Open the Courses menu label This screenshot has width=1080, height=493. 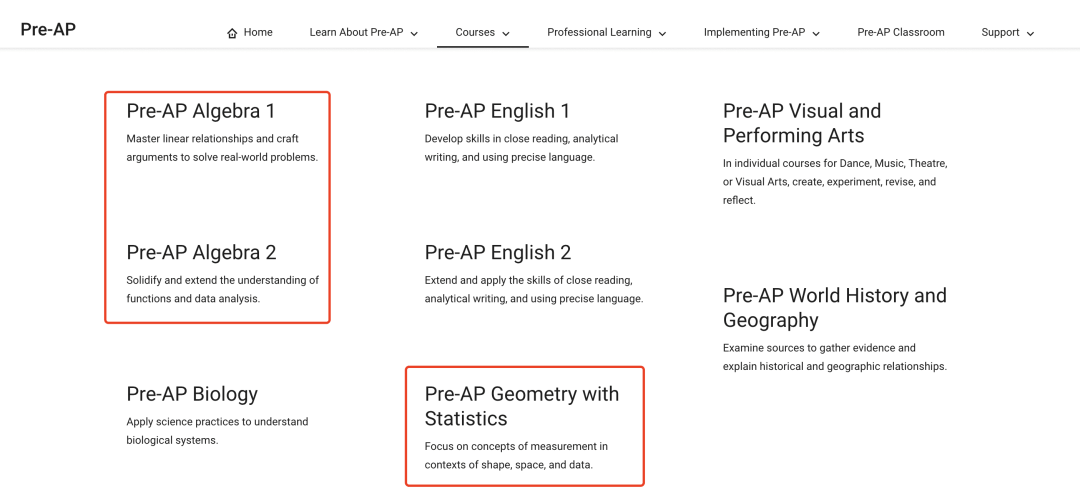475,32
